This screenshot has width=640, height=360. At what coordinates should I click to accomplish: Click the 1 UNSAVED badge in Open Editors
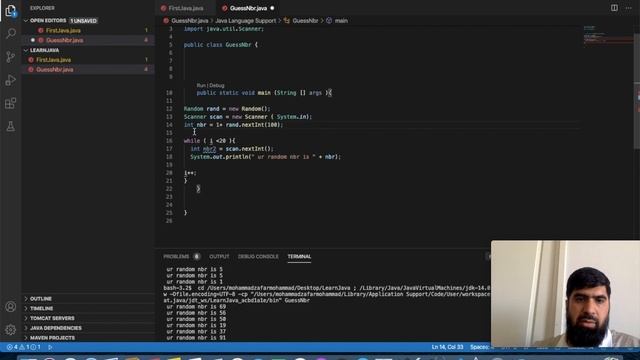click(83, 21)
